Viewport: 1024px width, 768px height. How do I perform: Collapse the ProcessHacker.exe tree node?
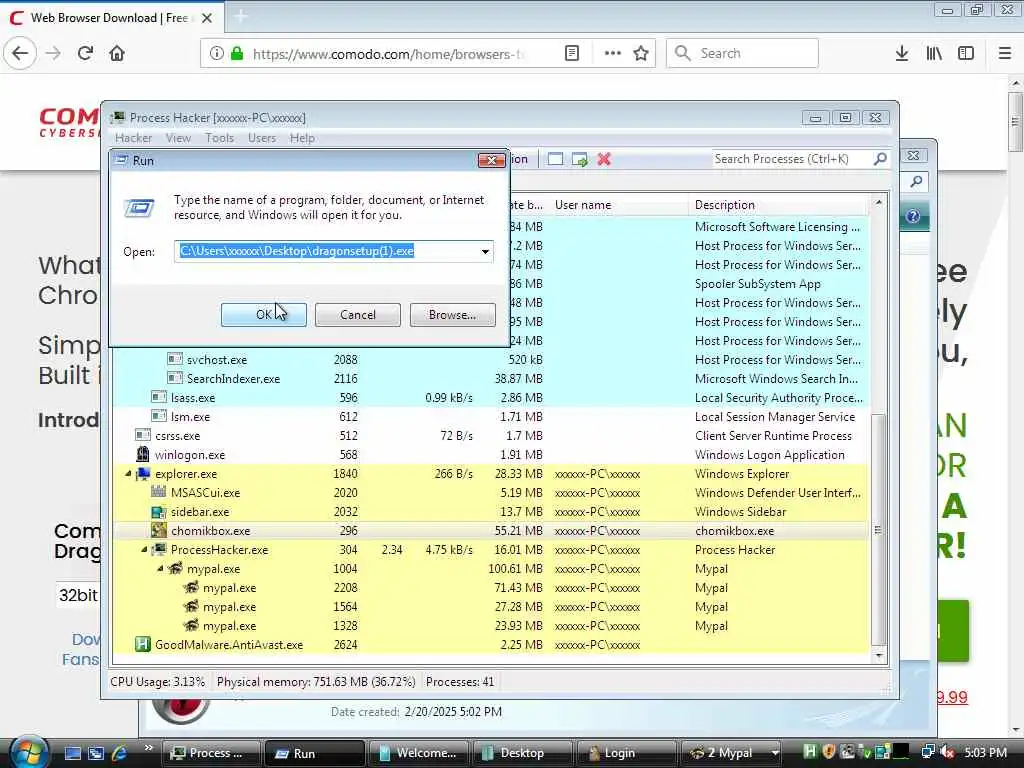(144, 550)
